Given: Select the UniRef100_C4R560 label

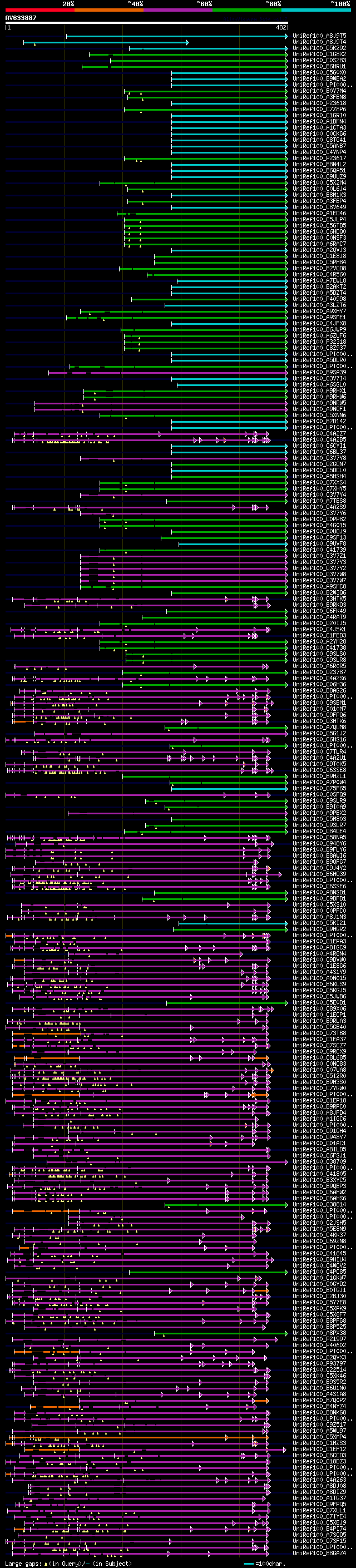Looking at the screenshot, I should point(319,275).
